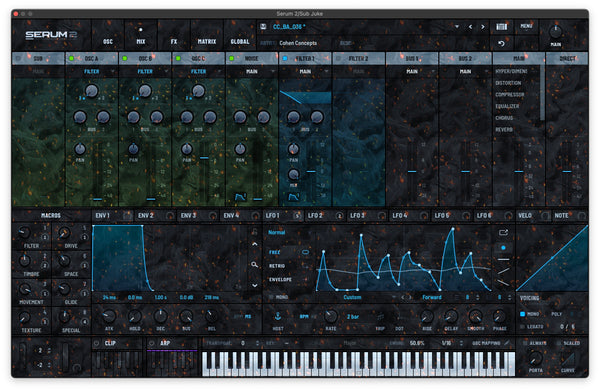
Task: Open OSC A routing FILTER dropdown
Action: pyautogui.click(x=92, y=71)
